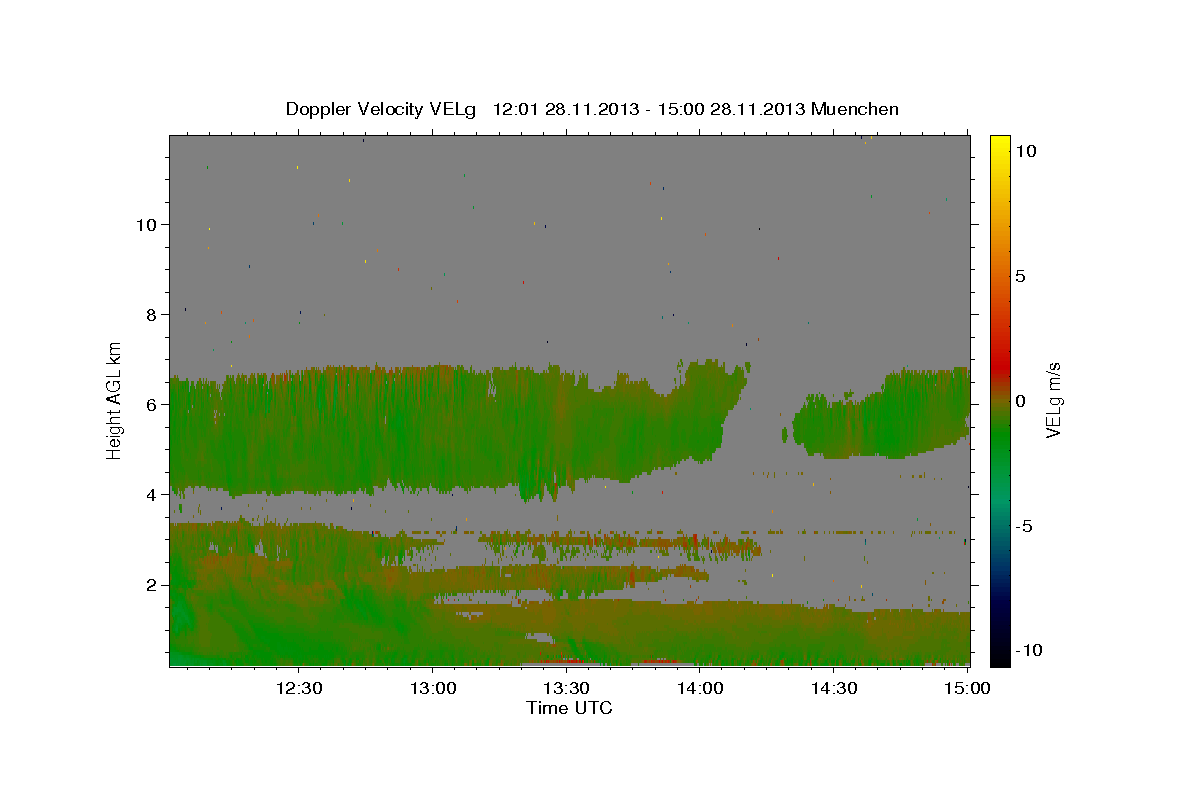1200x800 pixels.
Task: Click the 'Time UTC' axis label
Action: [x=569, y=708]
